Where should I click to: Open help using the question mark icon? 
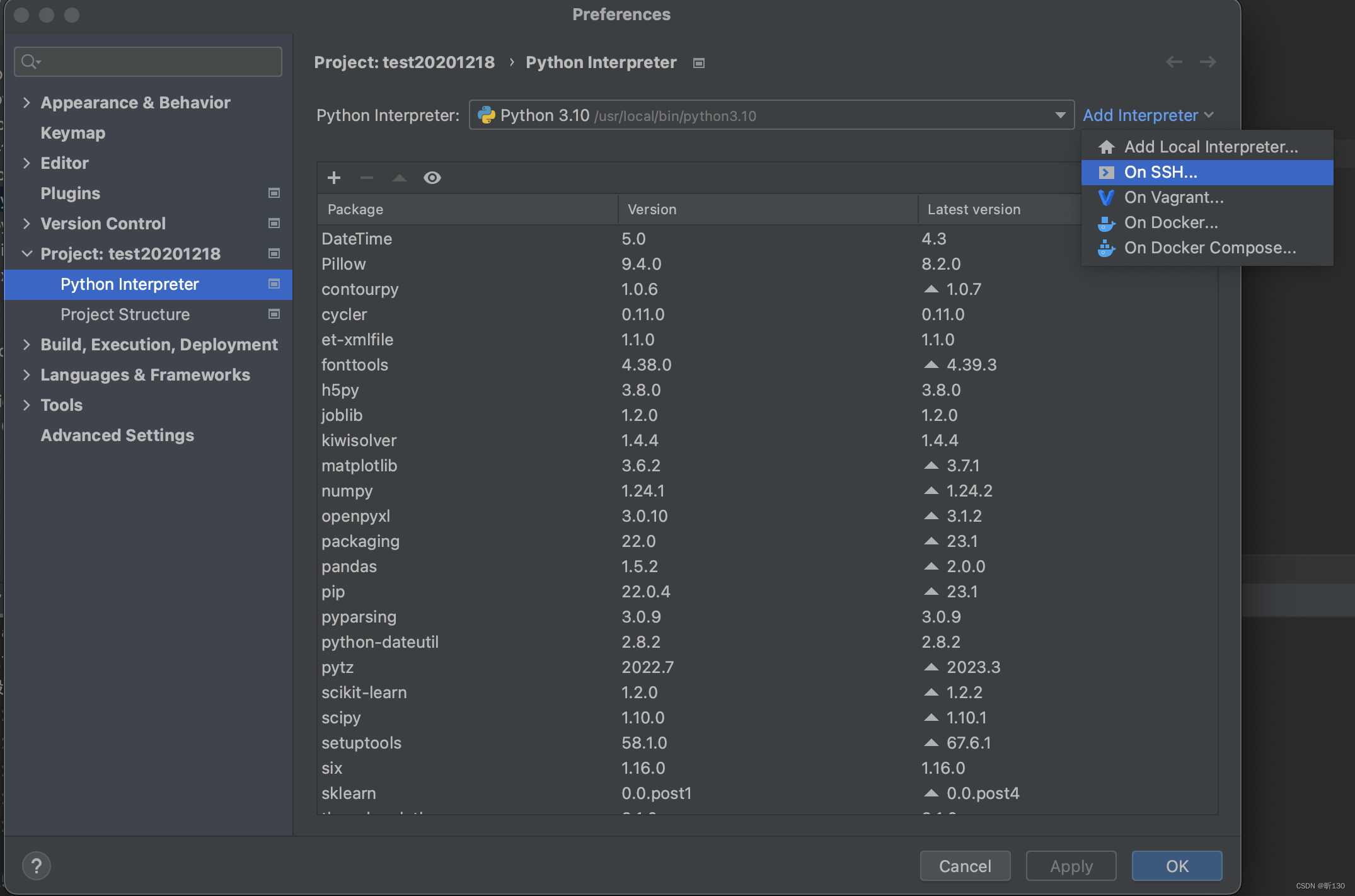click(37, 865)
